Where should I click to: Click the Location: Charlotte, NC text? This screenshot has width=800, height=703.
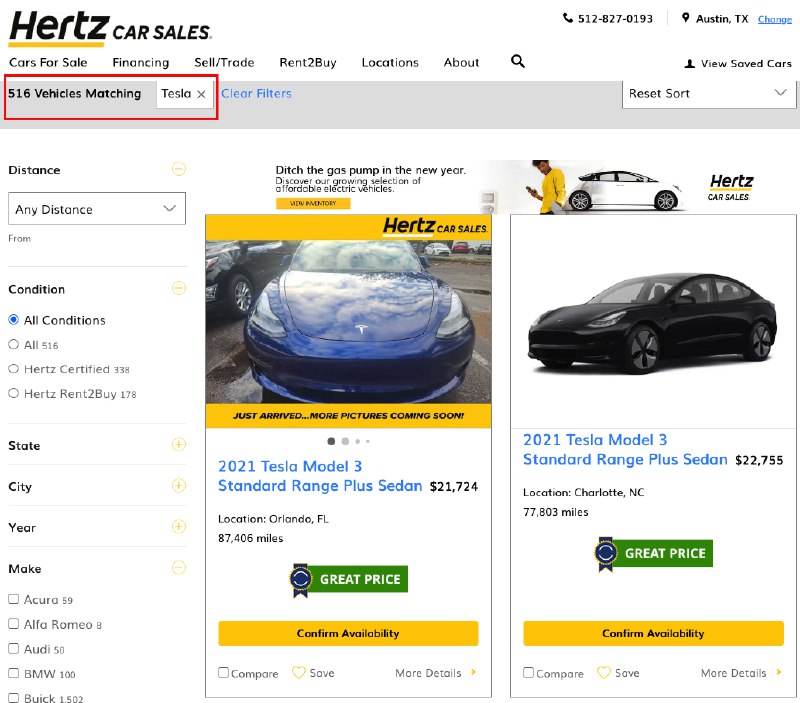[584, 492]
